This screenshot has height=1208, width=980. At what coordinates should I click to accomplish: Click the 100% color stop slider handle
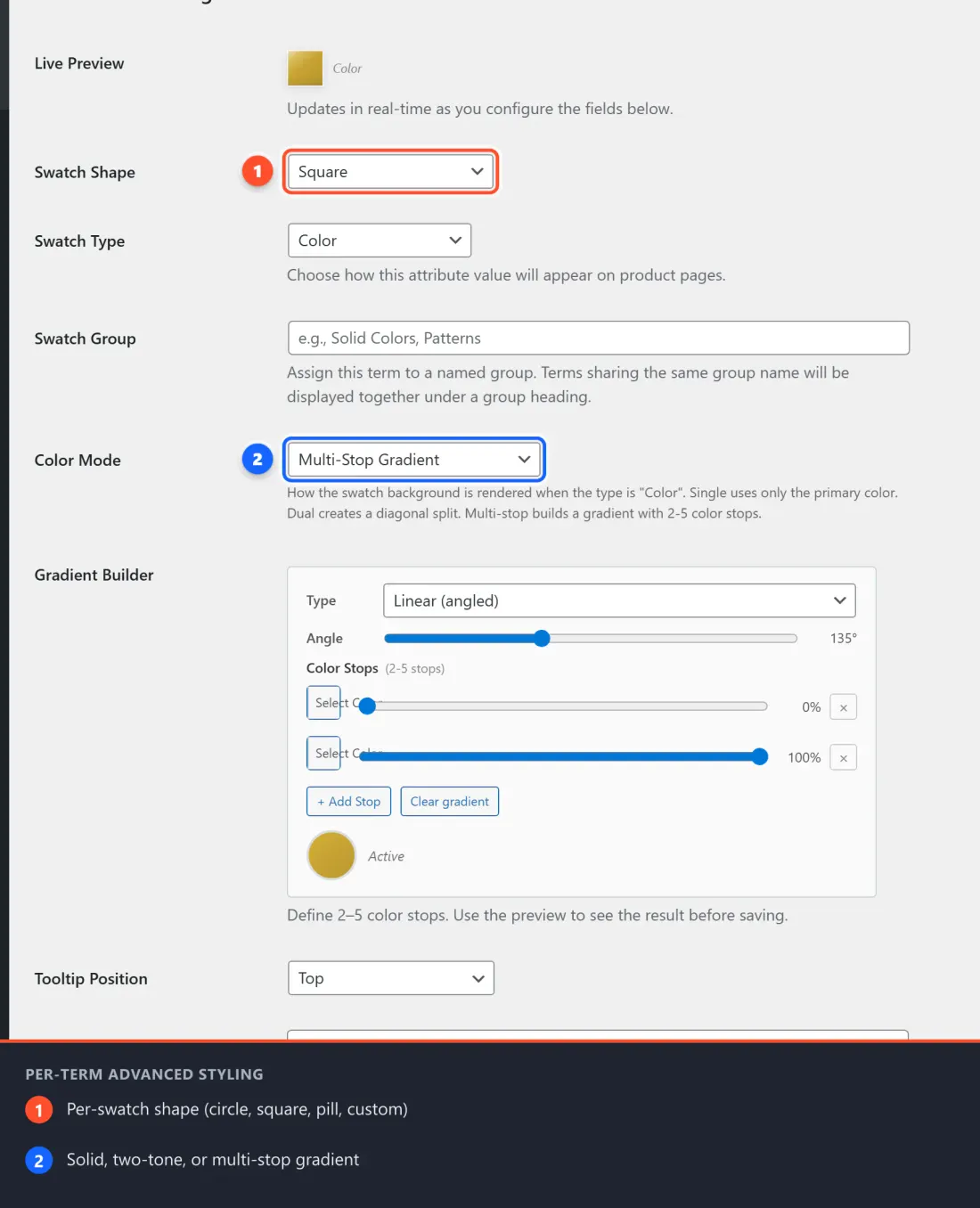pos(760,756)
